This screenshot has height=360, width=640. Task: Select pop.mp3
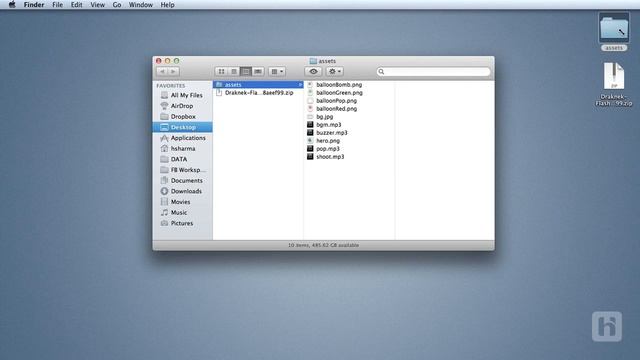coord(328,149)
